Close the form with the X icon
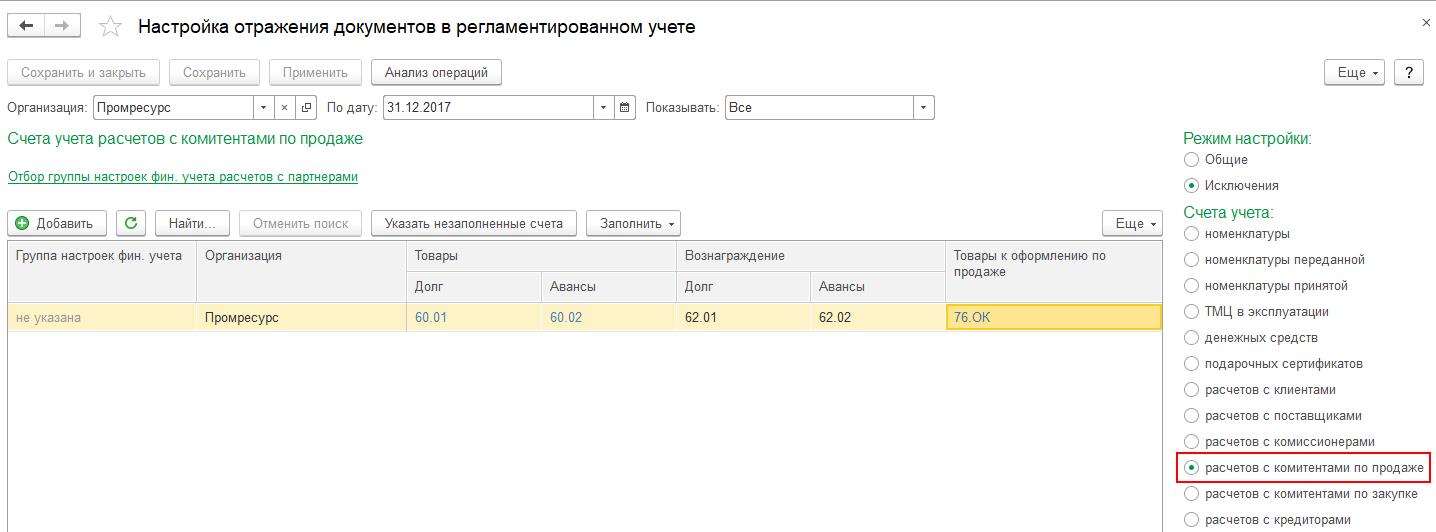This screenshot has height=532, width=1436. click(x=1425, y=21)
